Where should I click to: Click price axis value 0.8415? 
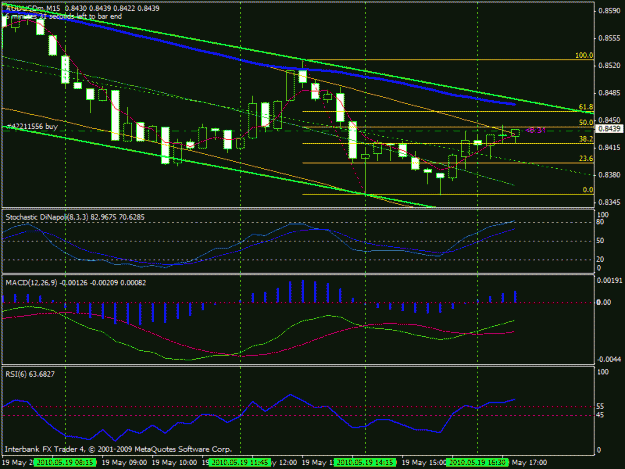pyautogui.click(x=609, y=147)
